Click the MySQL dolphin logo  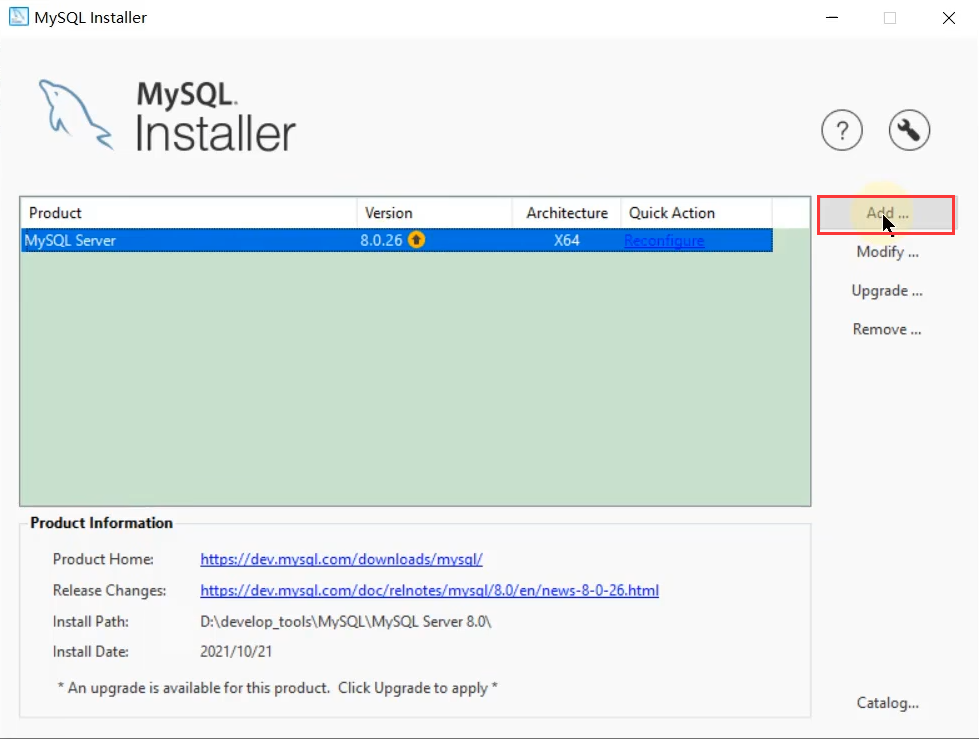(76, 115)
